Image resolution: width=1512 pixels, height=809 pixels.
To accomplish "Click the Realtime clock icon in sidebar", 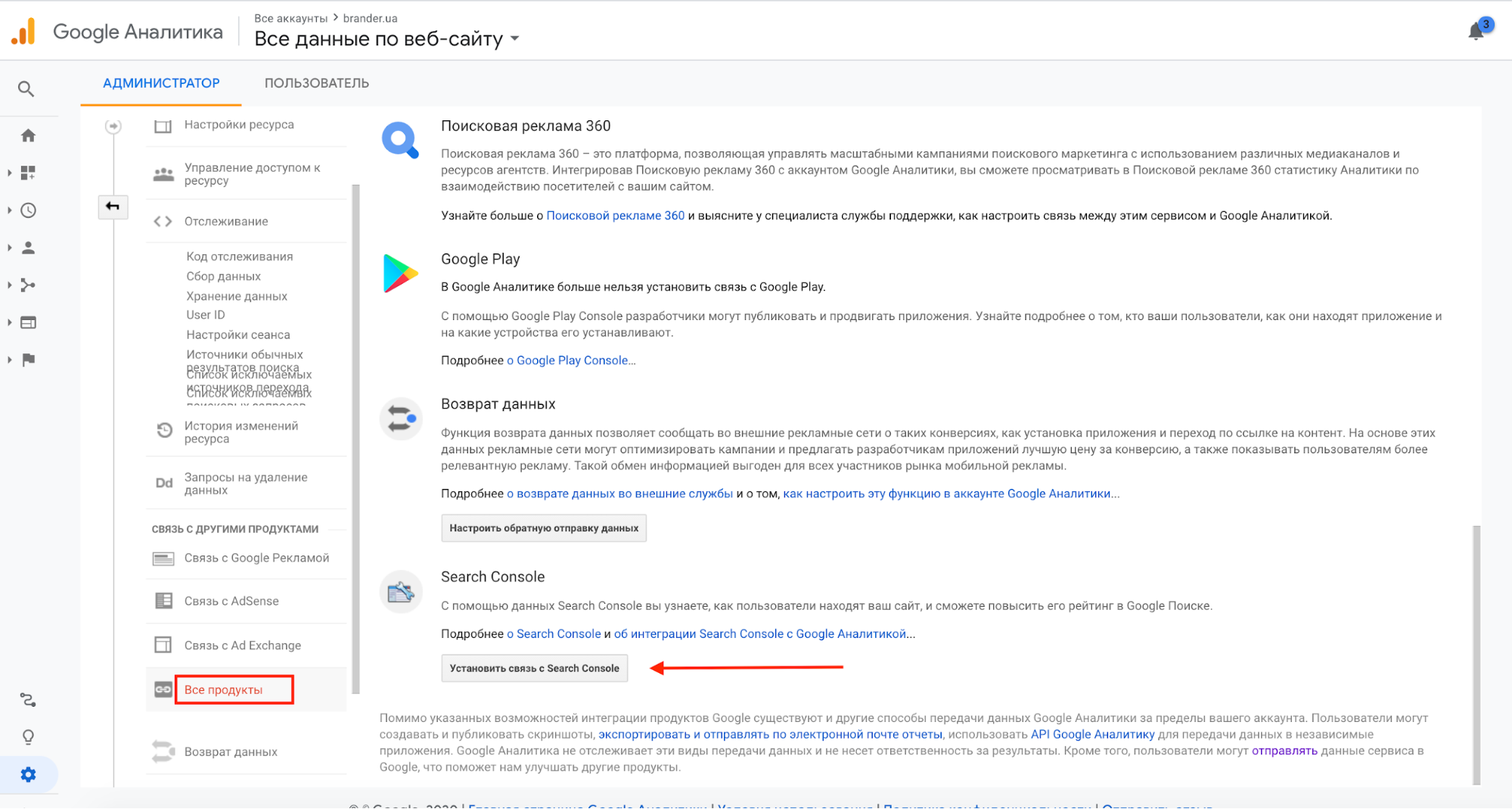I will tap(28, 210).
